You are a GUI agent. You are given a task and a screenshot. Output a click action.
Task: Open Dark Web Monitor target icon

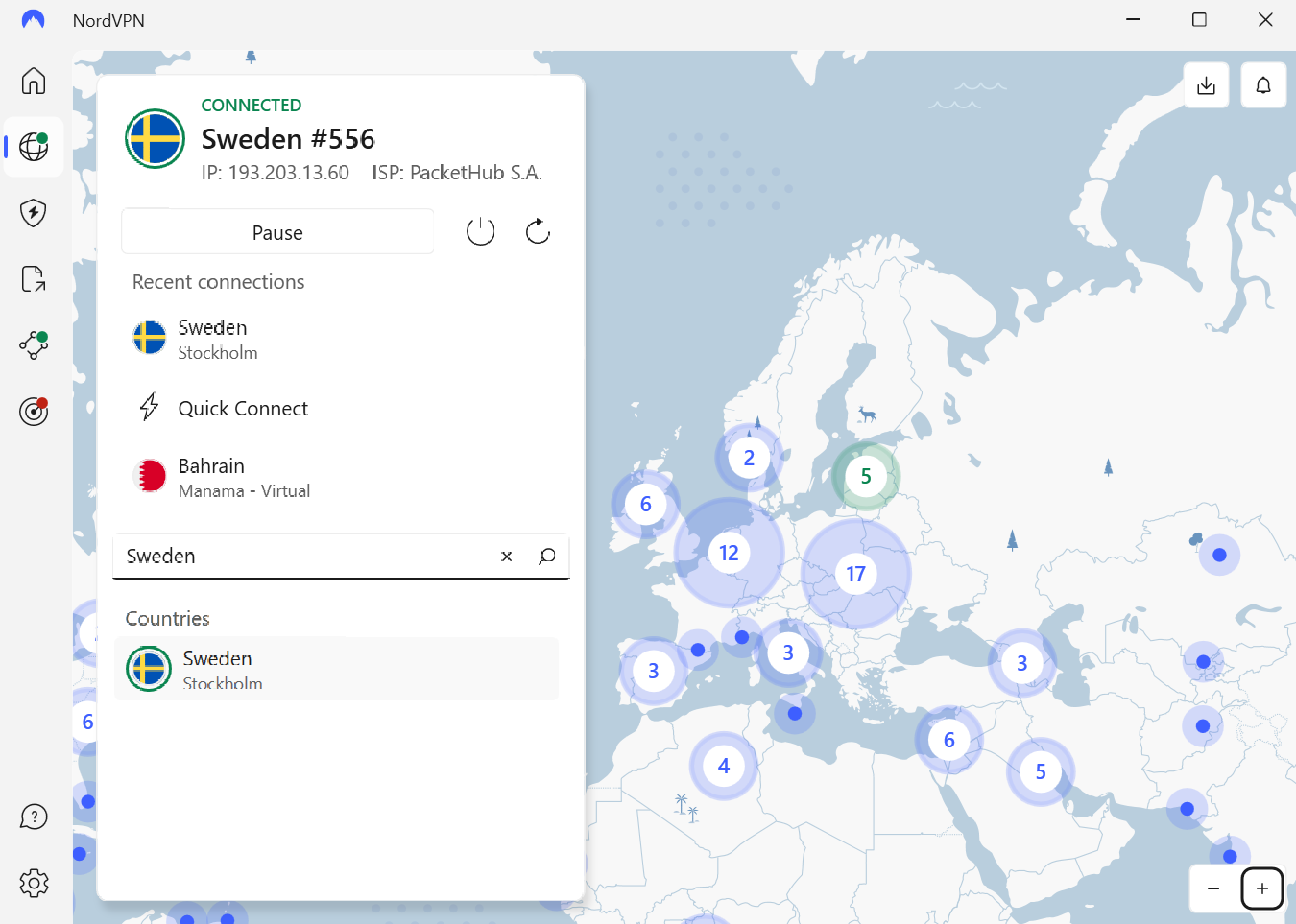(34, 412)
